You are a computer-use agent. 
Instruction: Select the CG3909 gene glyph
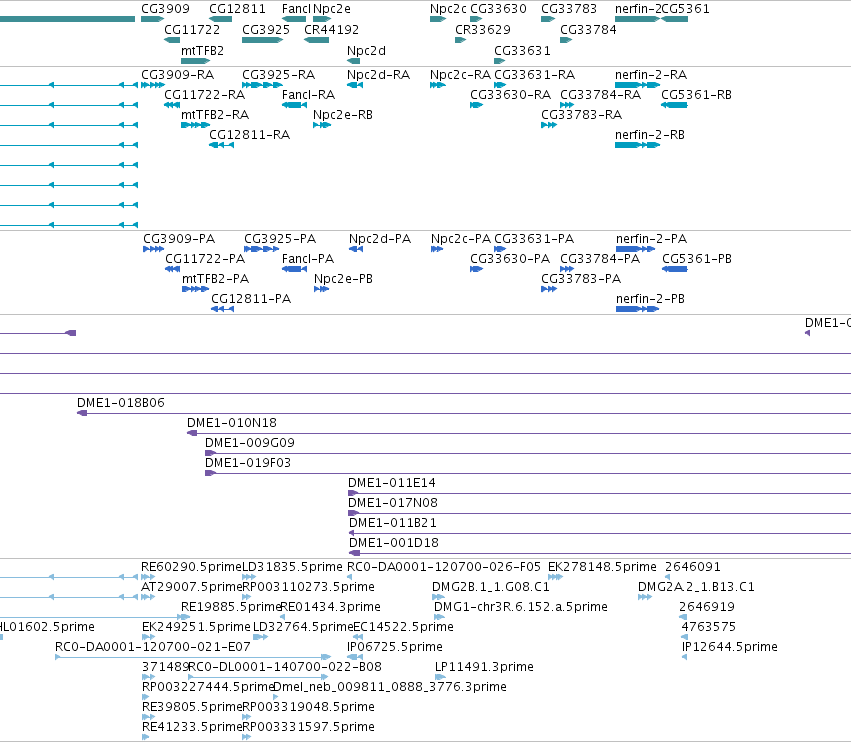pyautogui.click(x=153, y=19)
